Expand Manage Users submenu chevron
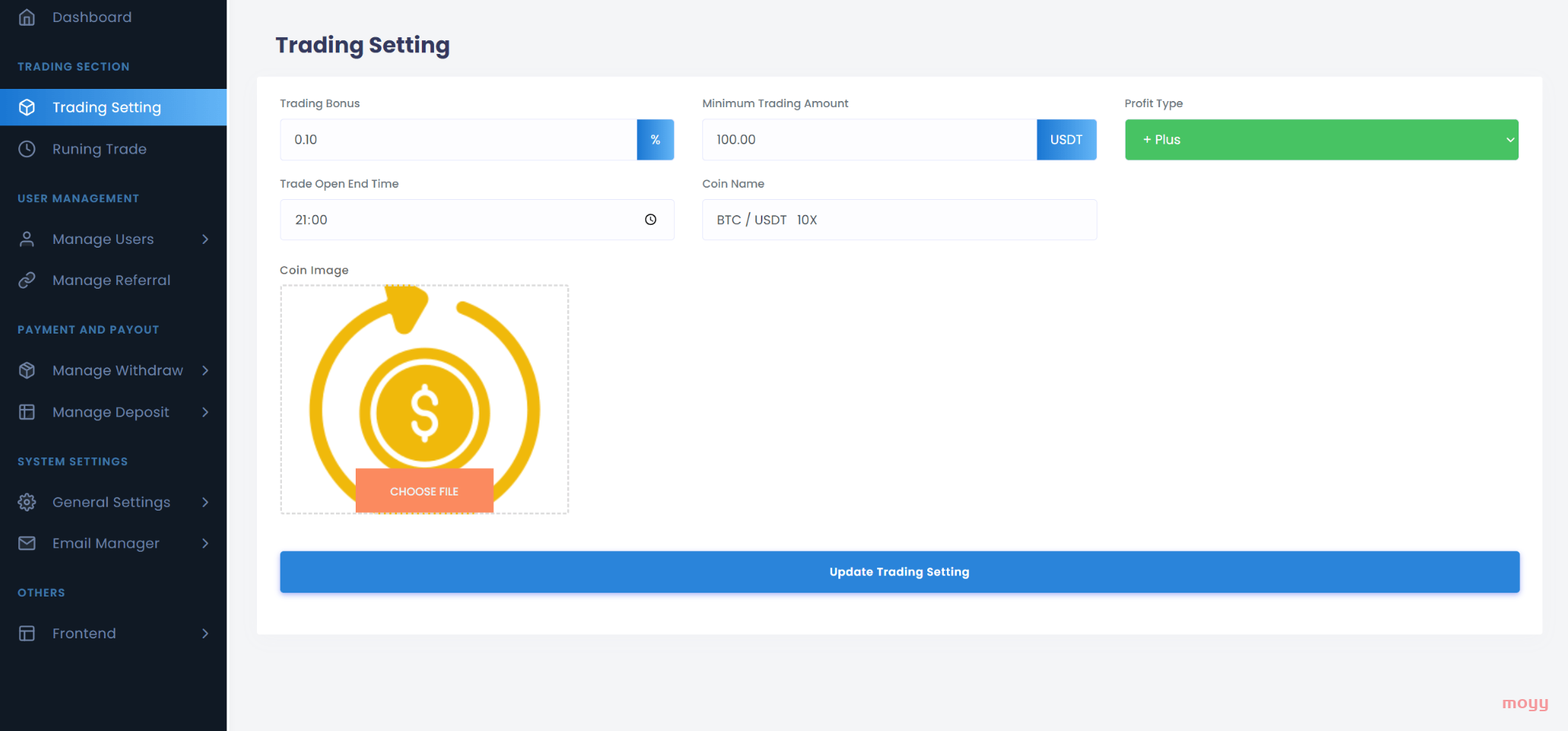Screen dimensions: 1568x731 click(205, 239)
